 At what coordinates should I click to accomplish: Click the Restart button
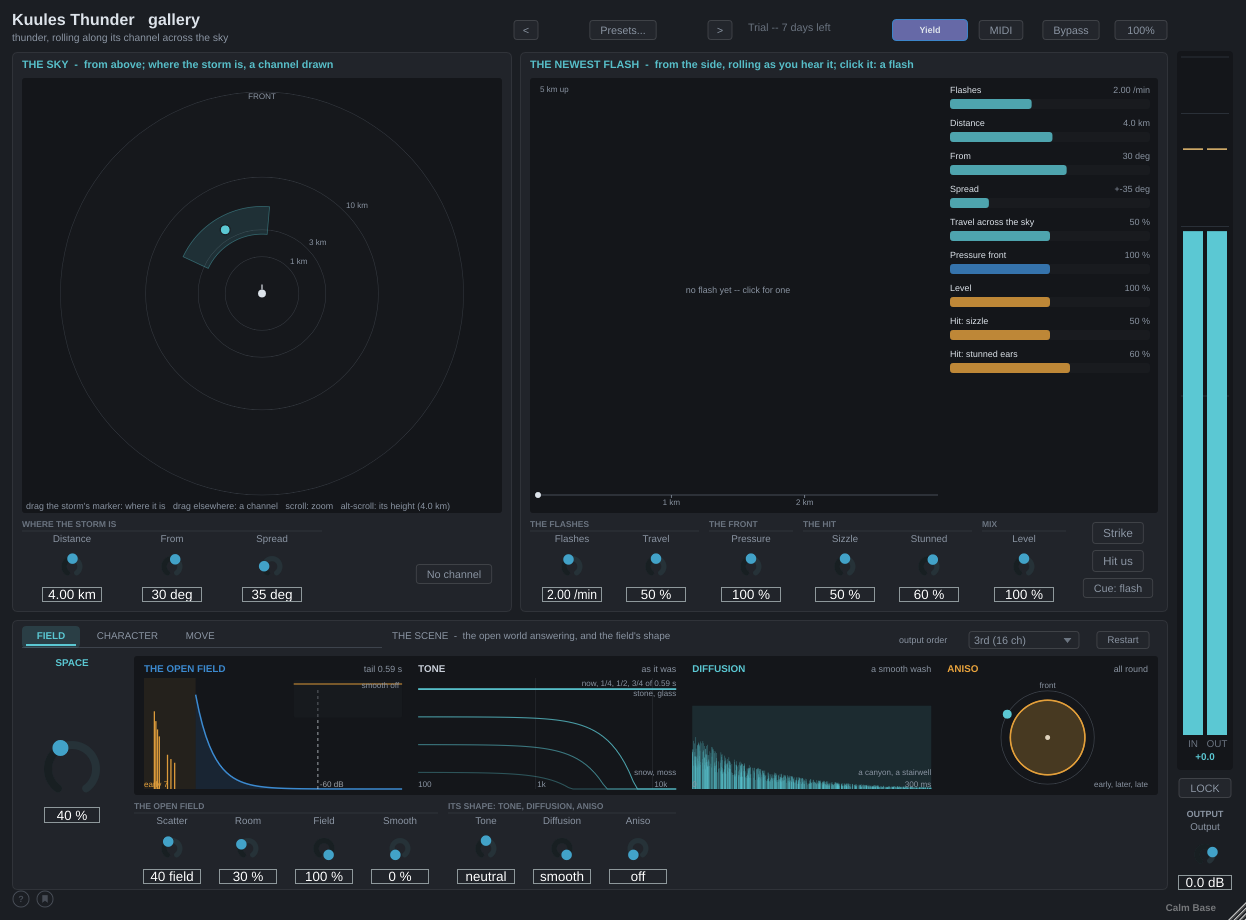click(x=1123, y=640)
